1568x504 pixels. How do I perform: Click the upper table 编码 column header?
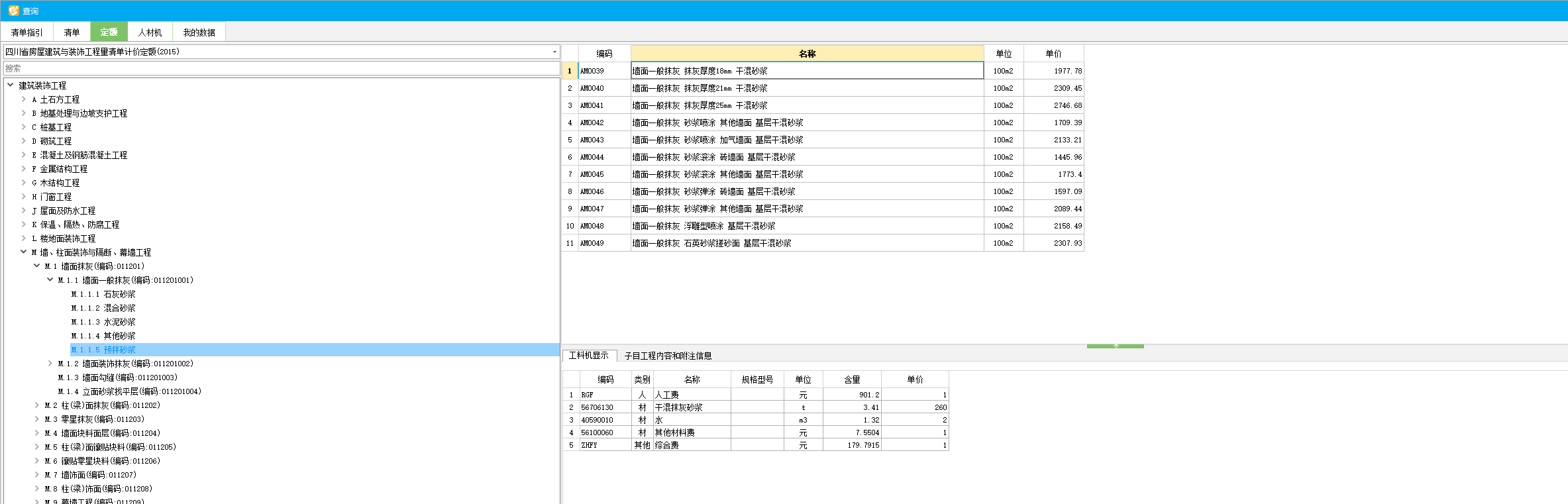tap(604, 54)
